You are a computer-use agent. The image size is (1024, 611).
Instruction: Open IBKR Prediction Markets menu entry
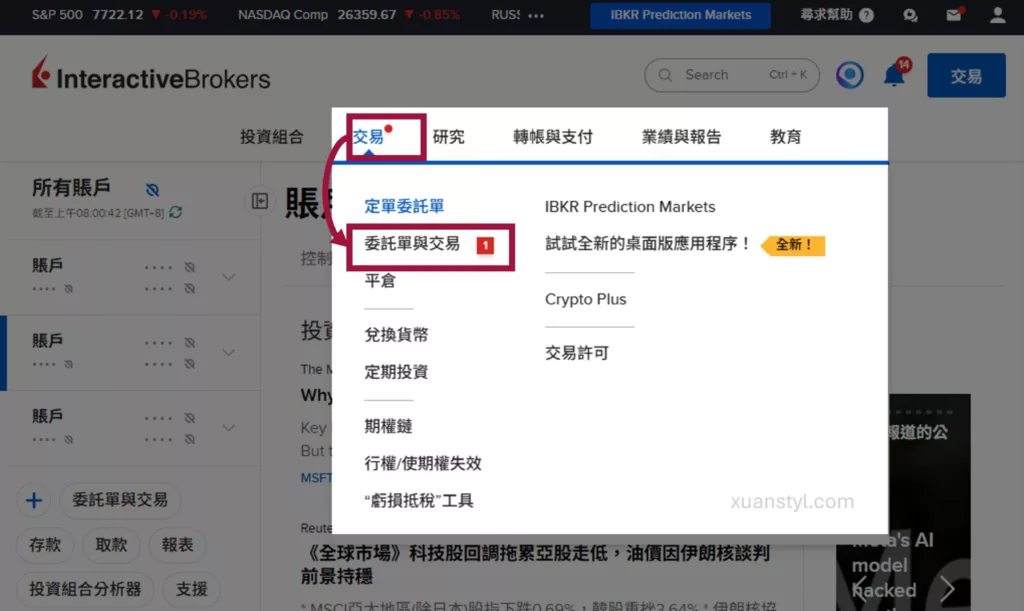pyautogui.click(x=630, y=206)
